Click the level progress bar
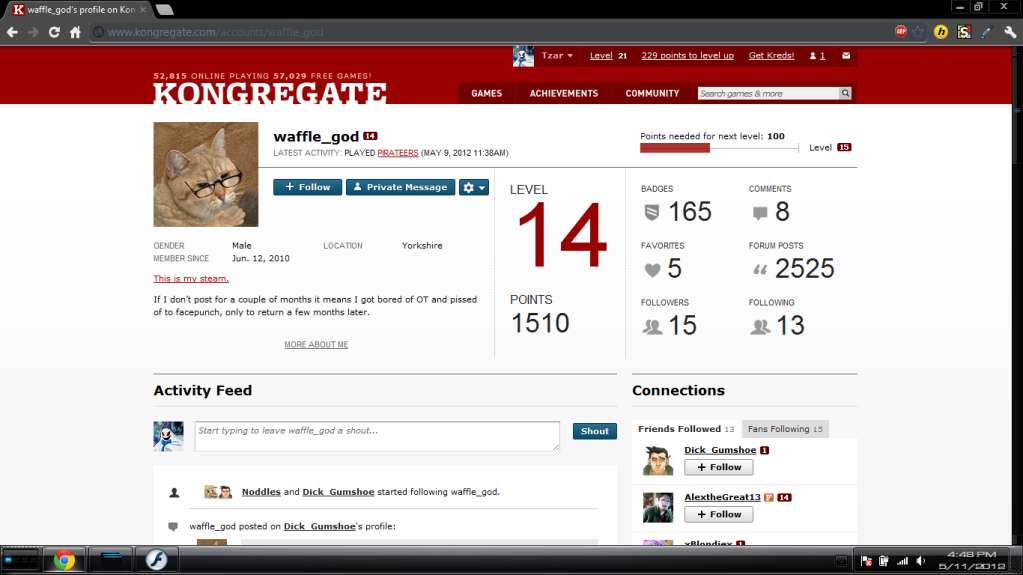The height and width of the screenshot is (575, 1023). (719, 148)
